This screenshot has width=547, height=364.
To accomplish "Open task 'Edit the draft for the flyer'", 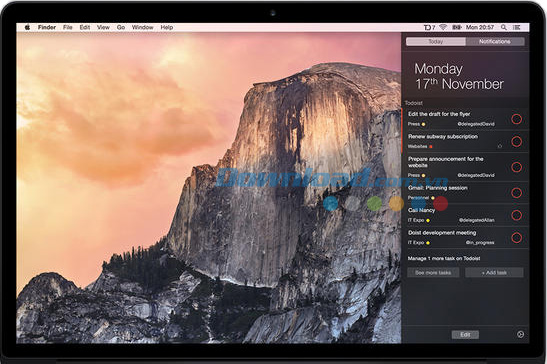I will tap(439, 114).
